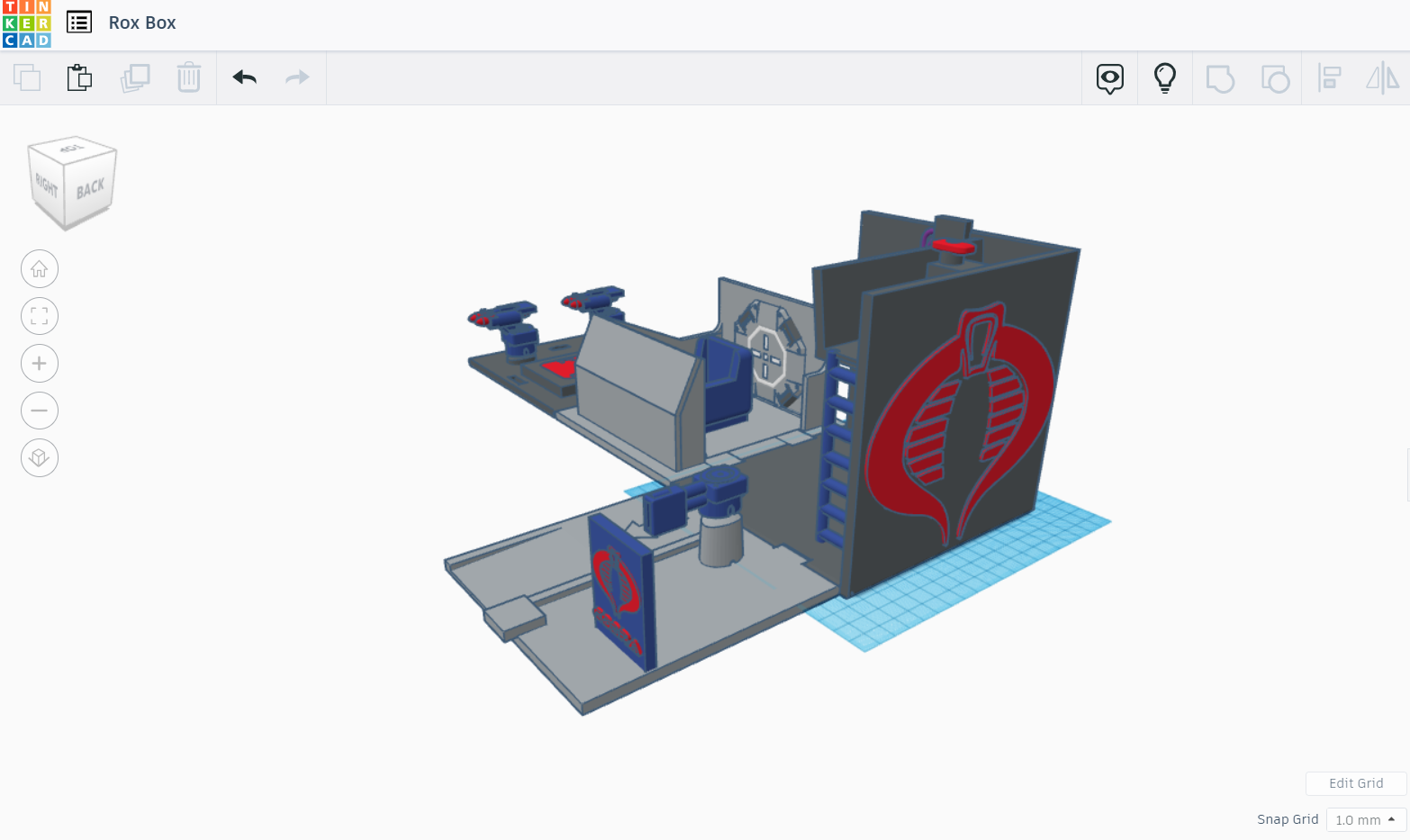Click the Tinkercad logo
The image size is (1410, 840).
click(27, 23)
